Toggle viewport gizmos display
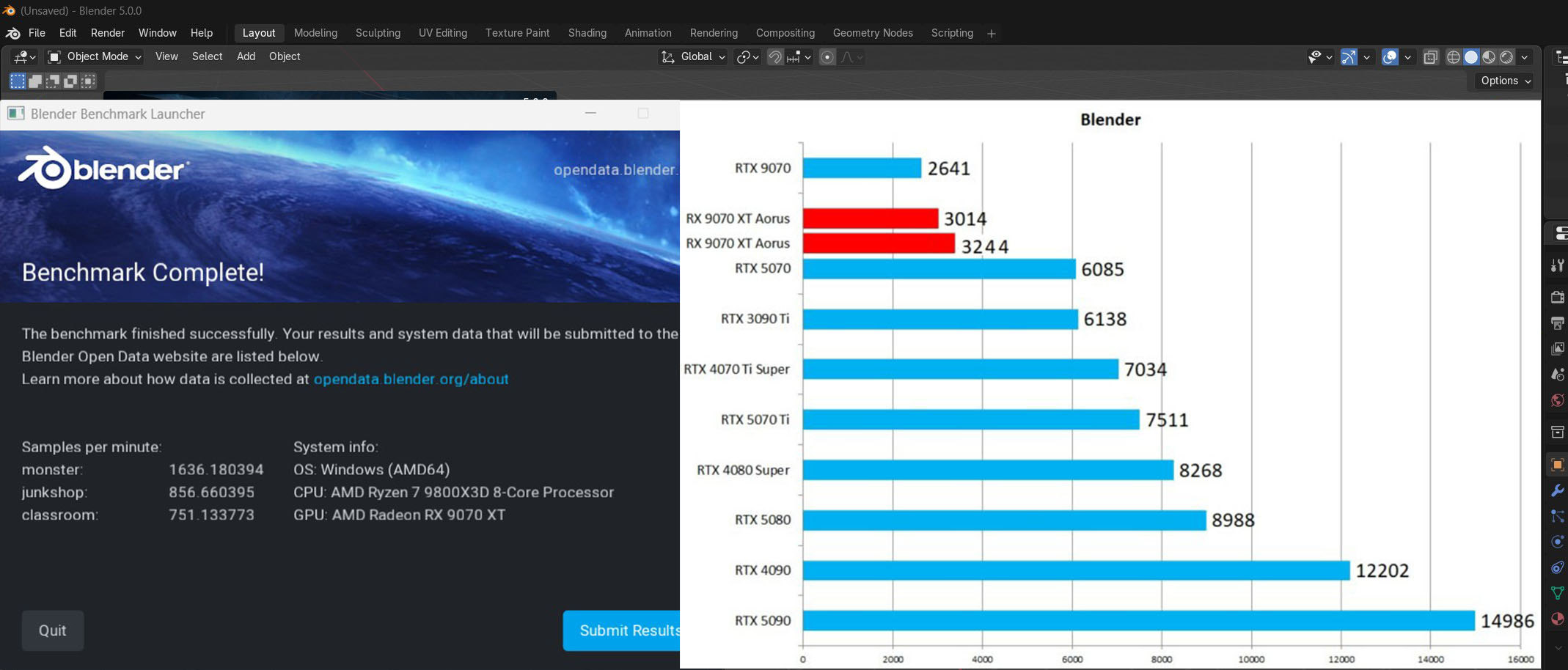The height and width of the screenshot is (670, 1568). pyautogui.click(x=1348, y=57)
